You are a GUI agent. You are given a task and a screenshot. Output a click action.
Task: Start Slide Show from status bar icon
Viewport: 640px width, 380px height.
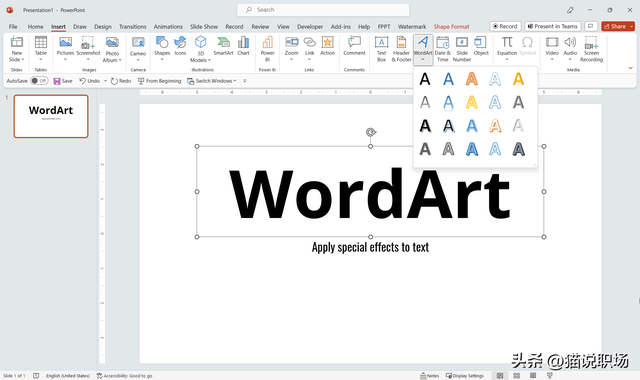(550, 376)
